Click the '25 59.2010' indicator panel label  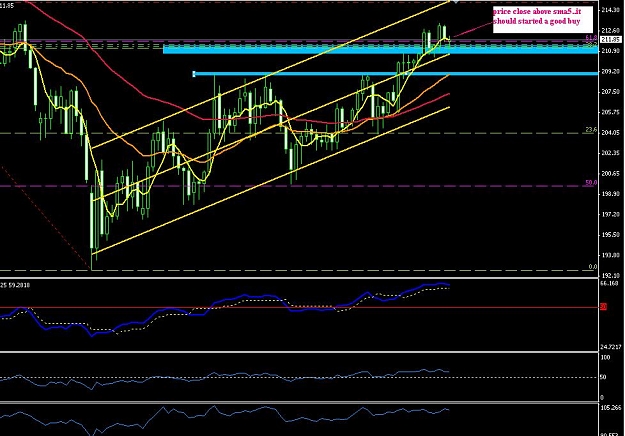(x=15, y=285)
